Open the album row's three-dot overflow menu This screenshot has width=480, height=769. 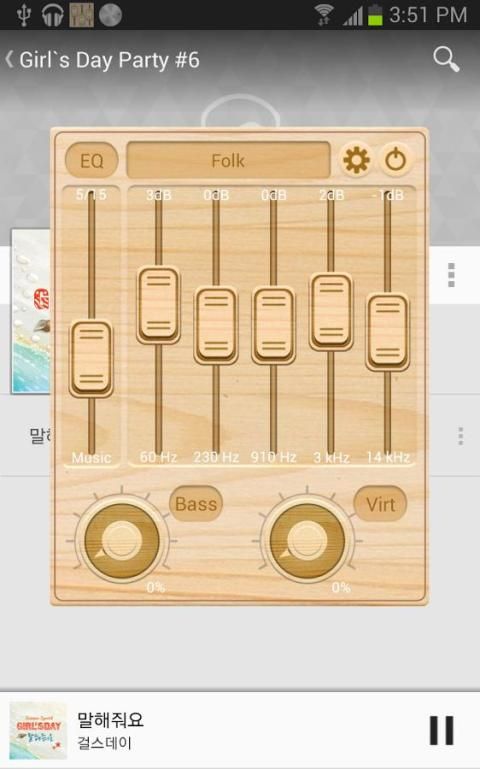click(x=452, y=275)
